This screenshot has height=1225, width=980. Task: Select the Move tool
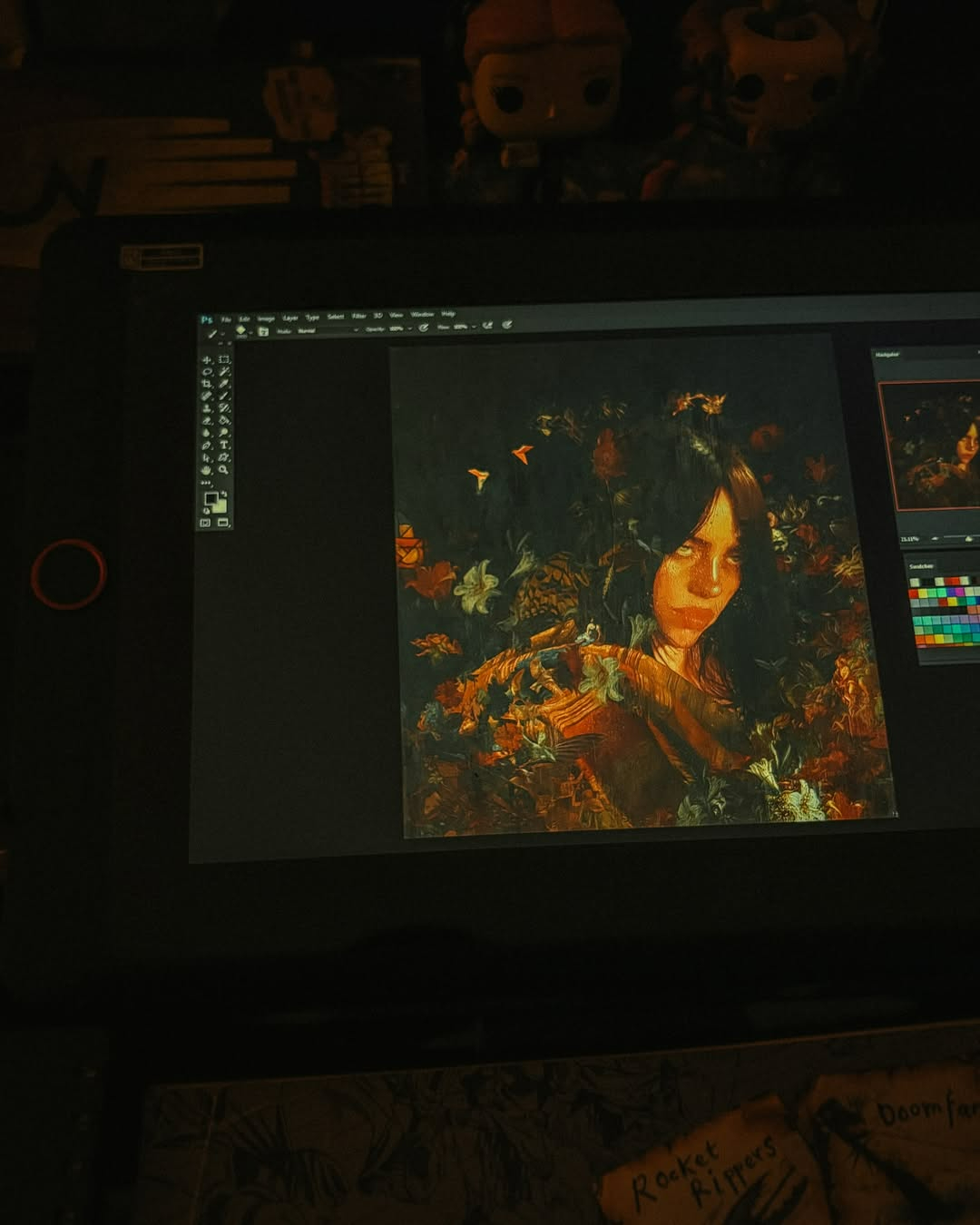[x=207, y=360]
